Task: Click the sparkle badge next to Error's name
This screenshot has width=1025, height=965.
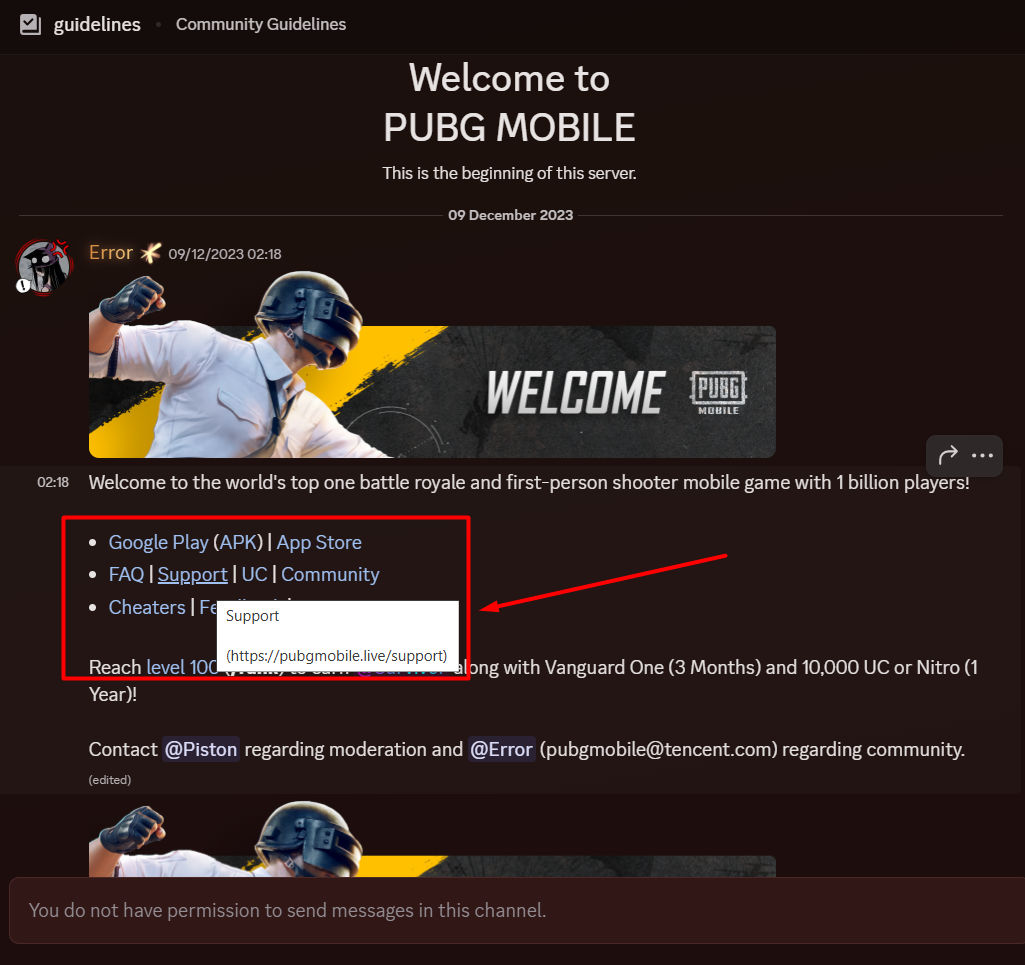Action: pyautogui.click(x=151, y=252)
